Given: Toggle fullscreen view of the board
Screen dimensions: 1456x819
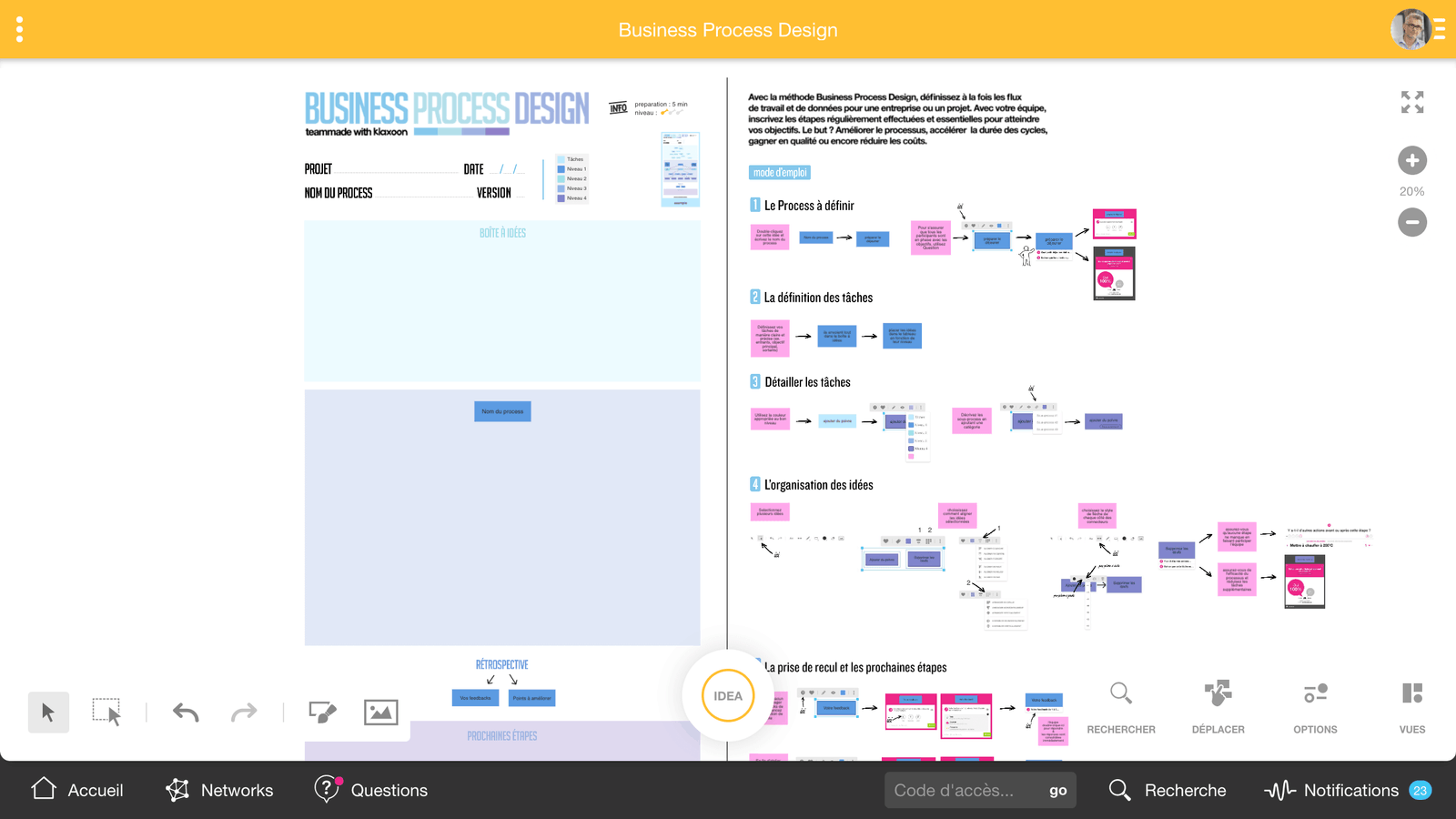Looking at the screenshot, I should (1411, 103).
